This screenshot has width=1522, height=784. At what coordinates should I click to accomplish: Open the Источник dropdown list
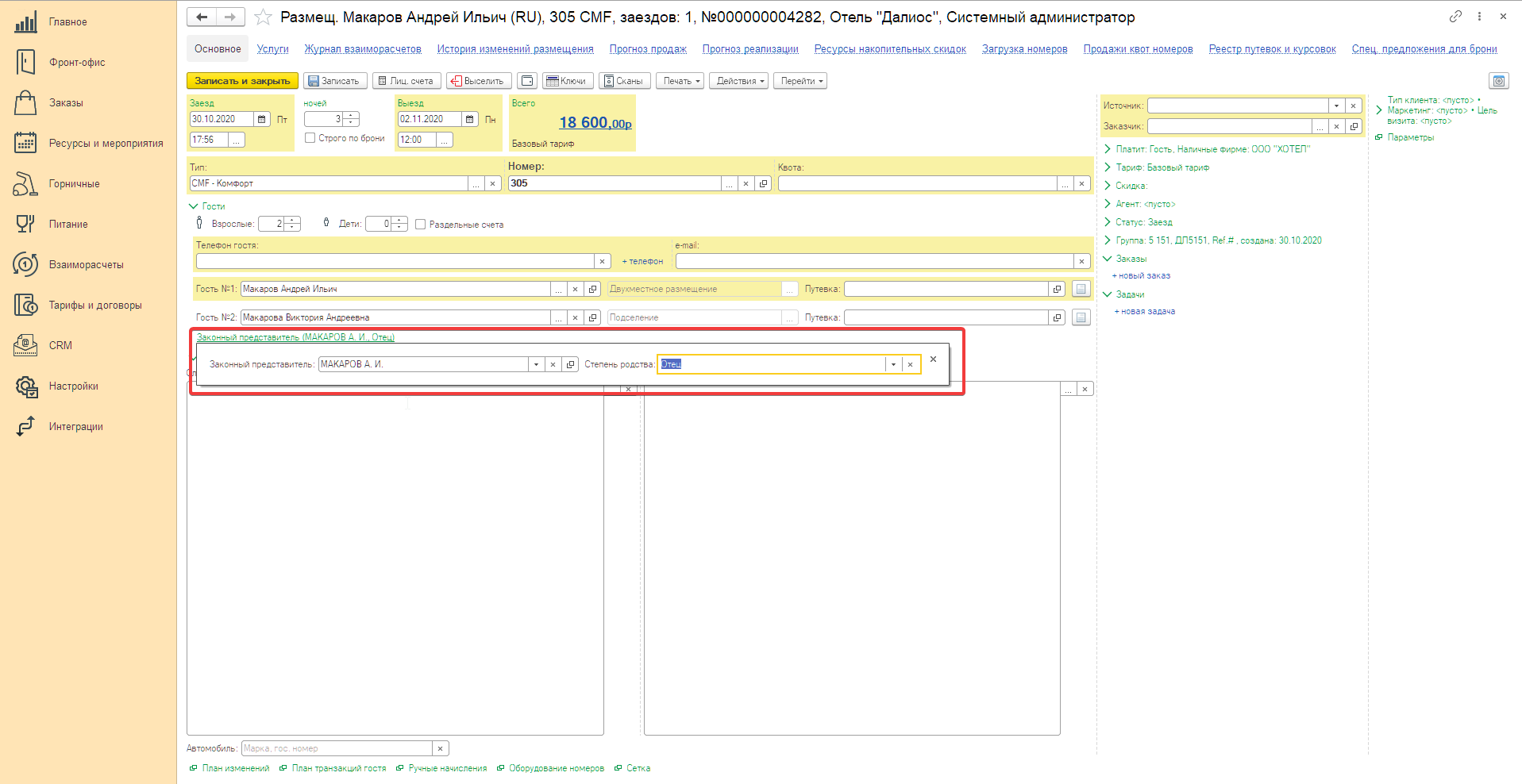1337,106
